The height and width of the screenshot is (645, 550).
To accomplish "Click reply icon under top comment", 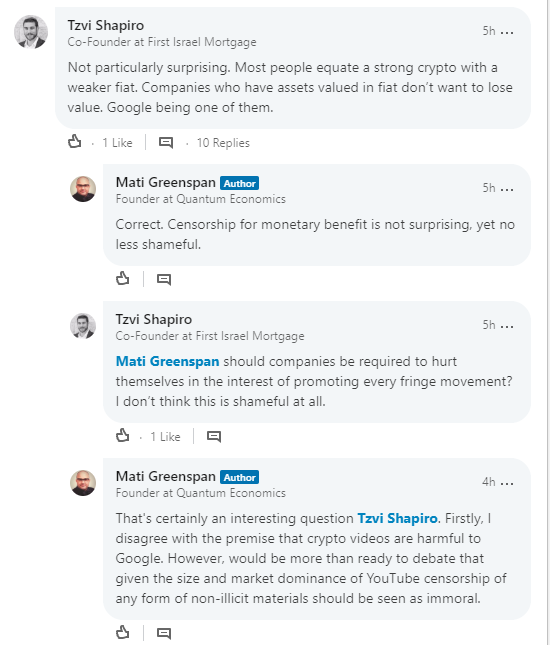I will point(166,142).
